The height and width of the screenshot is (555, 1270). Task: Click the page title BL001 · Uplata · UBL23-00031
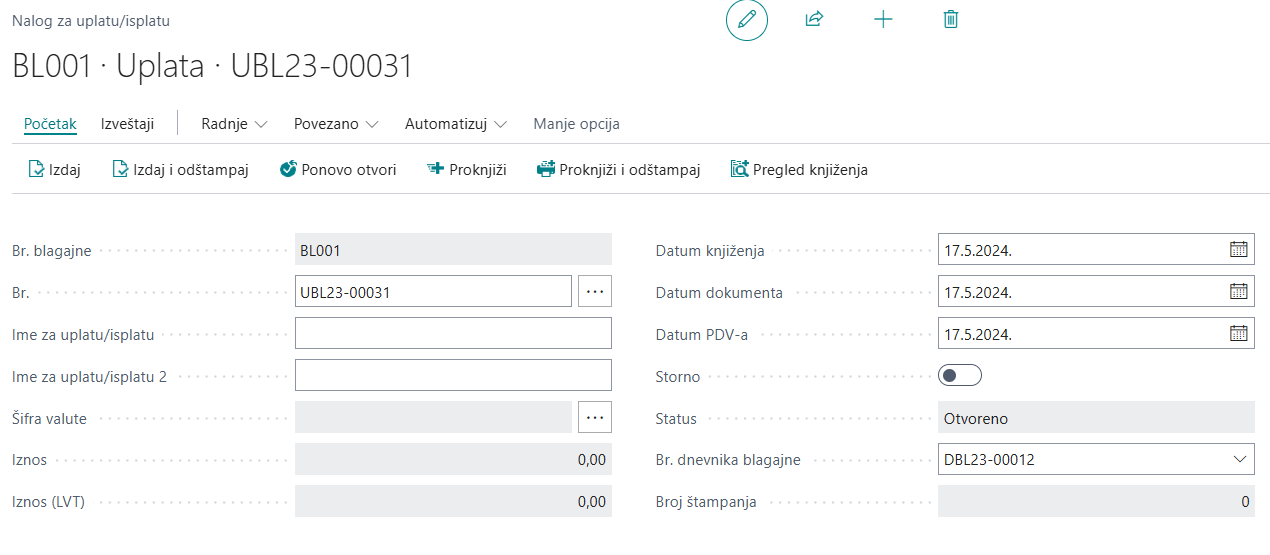(213, 66)
